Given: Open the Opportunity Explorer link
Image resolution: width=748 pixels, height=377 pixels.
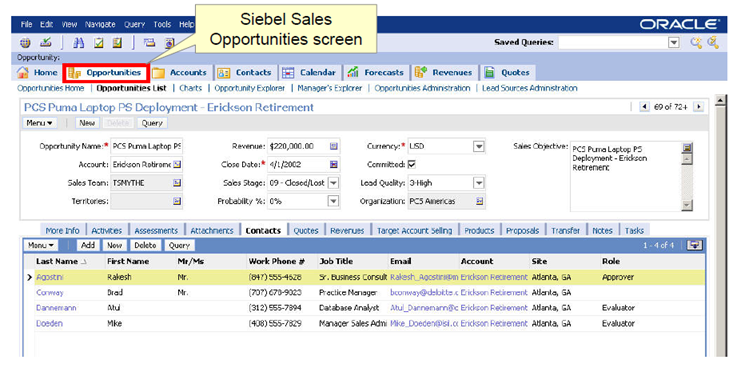Looking at the screenshot, I should point(249,88).
